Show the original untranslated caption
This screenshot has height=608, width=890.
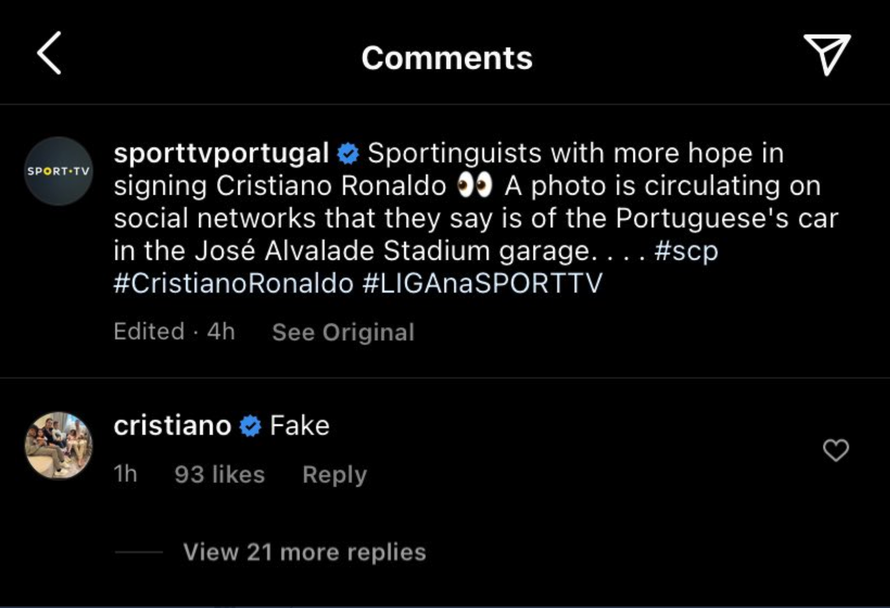click(343, 332)
